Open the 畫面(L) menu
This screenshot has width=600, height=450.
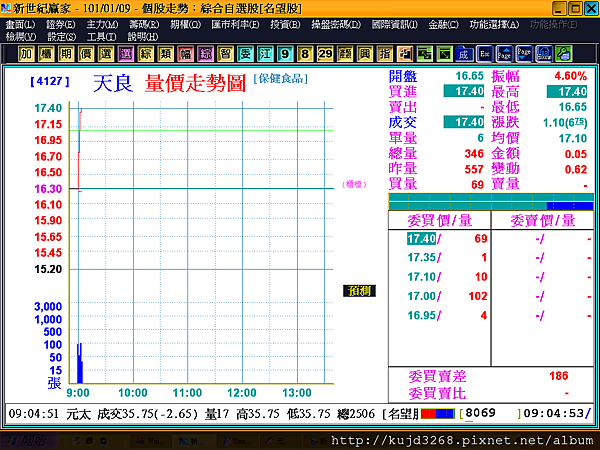pyautogui.click(x=20, y=25)
